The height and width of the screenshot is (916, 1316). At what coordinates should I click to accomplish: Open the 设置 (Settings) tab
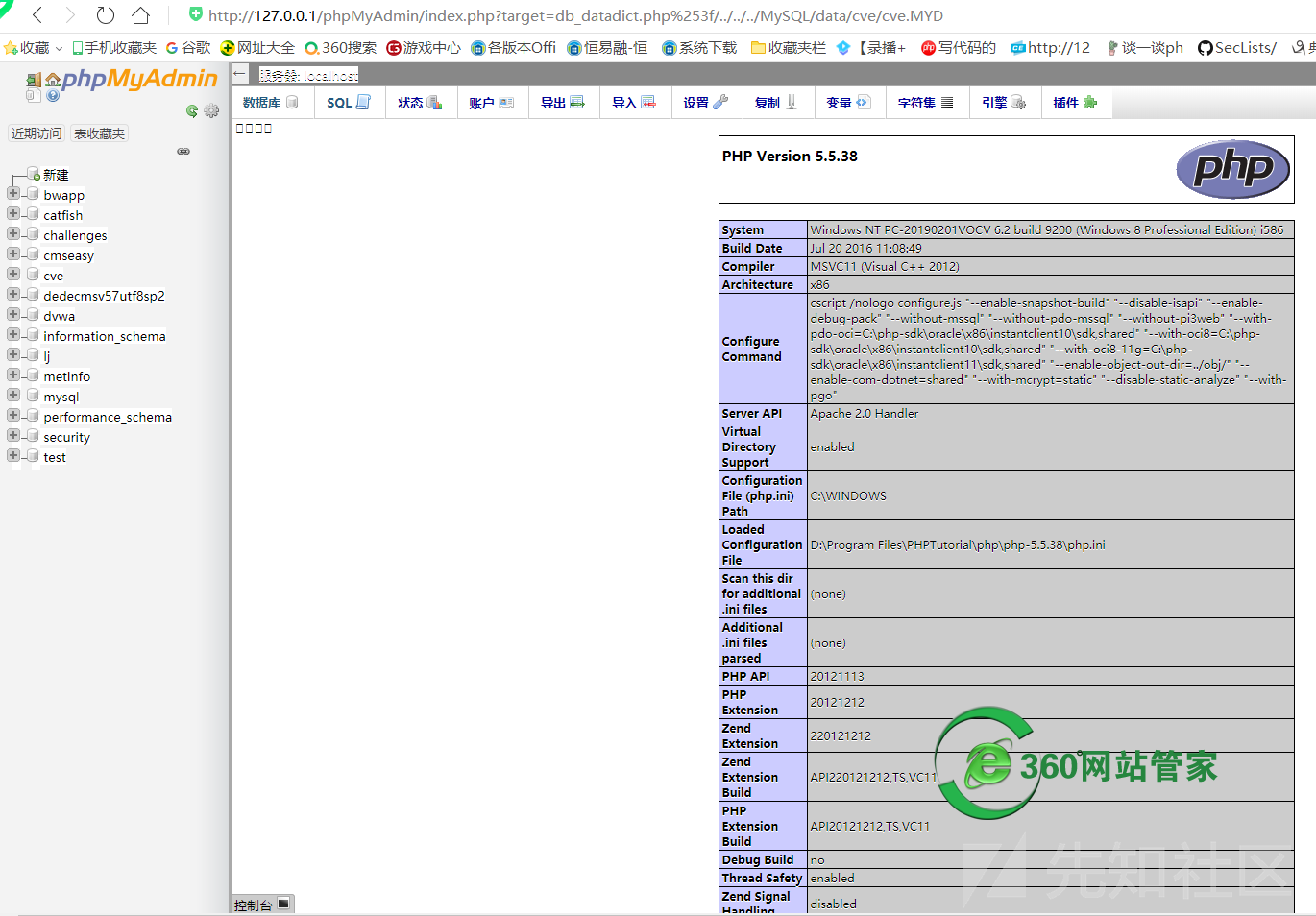(x=706, y=103)
